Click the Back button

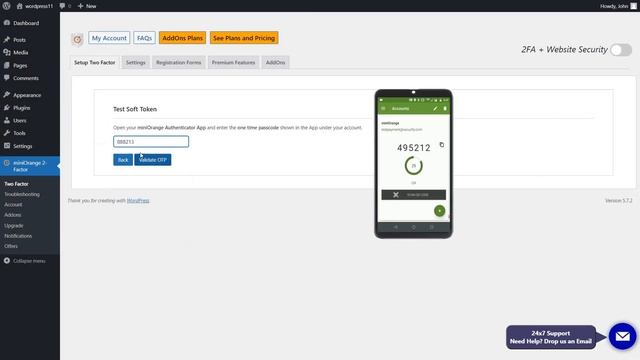point(123,160)
